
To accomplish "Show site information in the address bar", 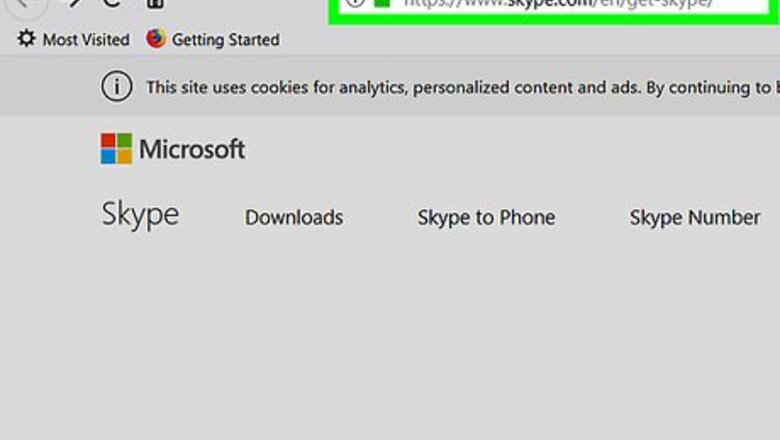I will [354, 4].
